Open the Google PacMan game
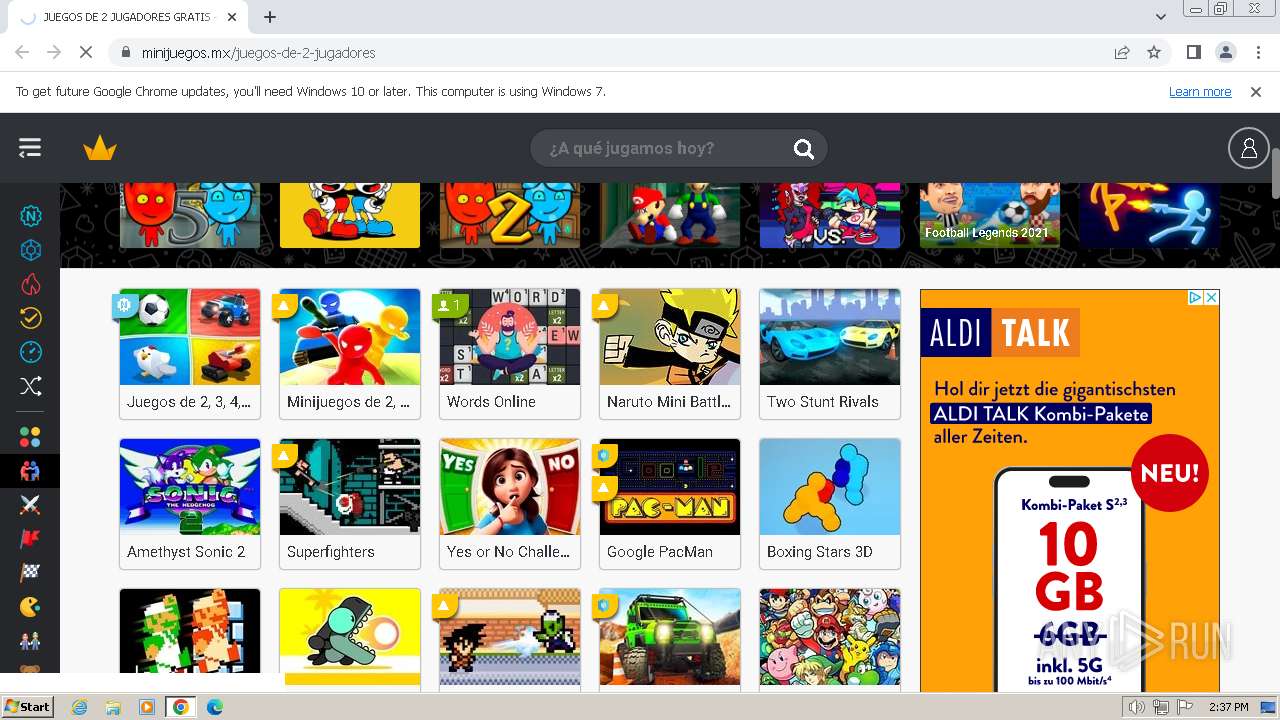Image resolution: width=1280 pixels, height=720 pixels. (670, 504)
